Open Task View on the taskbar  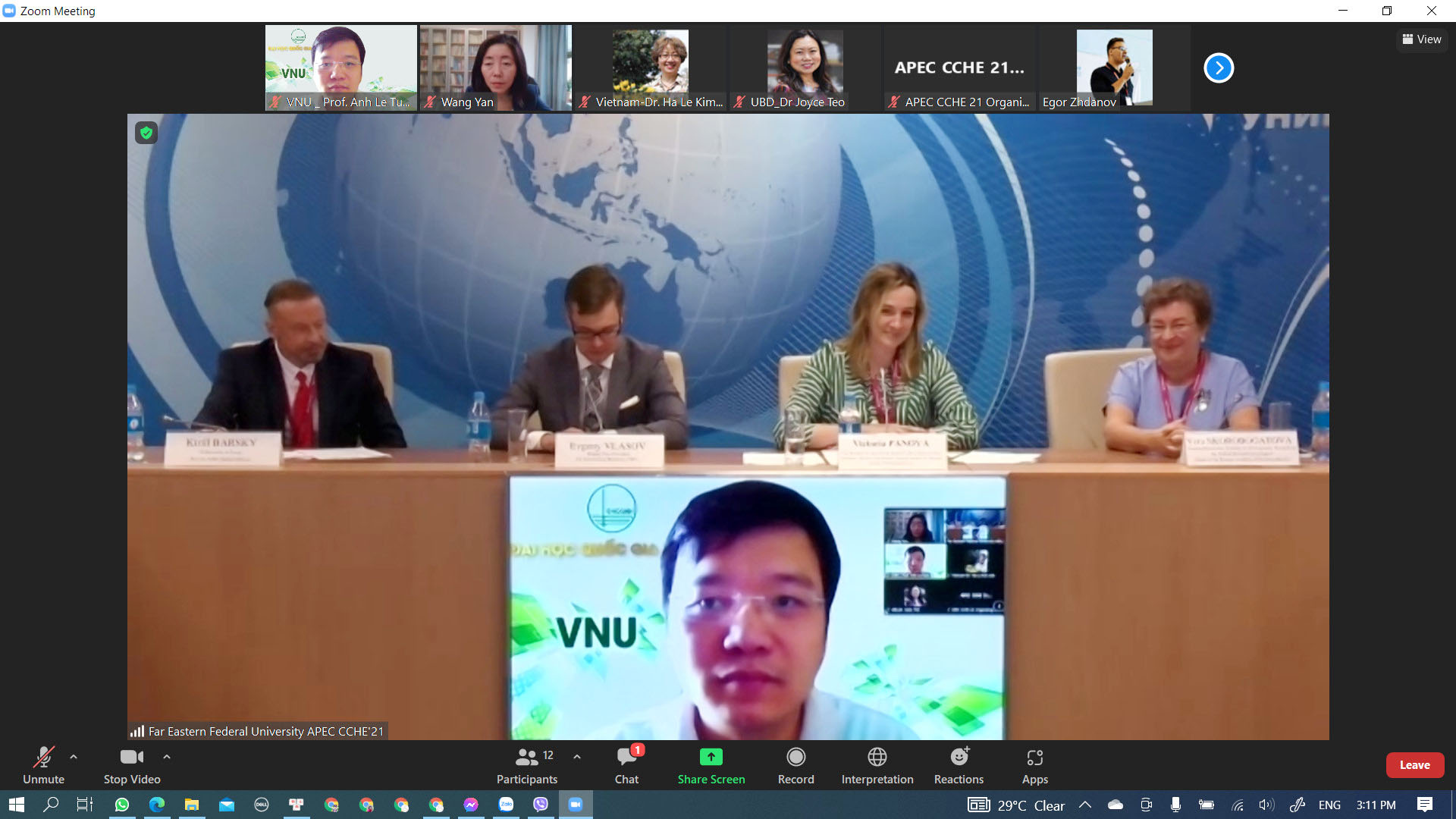[x=85, y=805]
